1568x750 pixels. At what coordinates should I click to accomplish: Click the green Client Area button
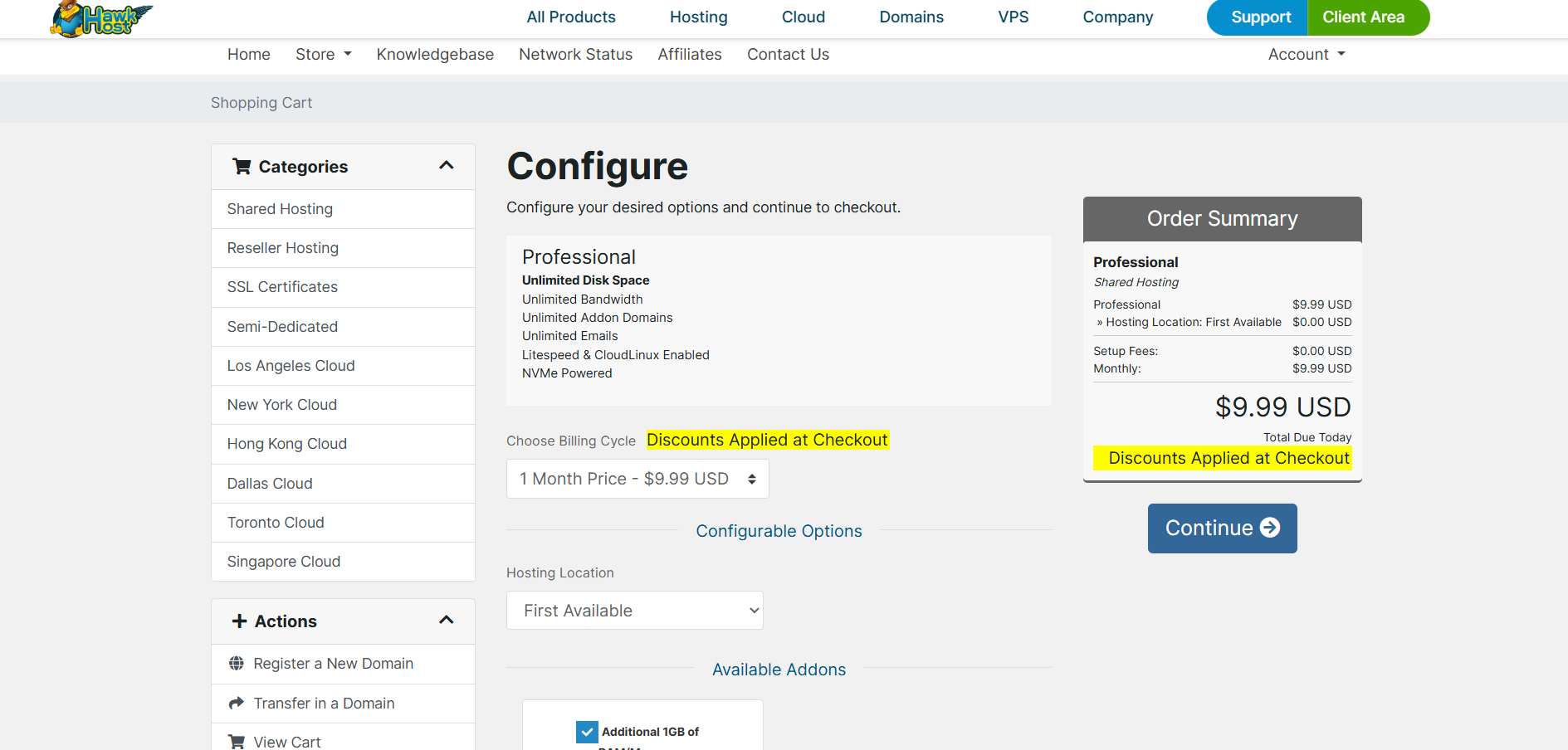coord(1363,17)
